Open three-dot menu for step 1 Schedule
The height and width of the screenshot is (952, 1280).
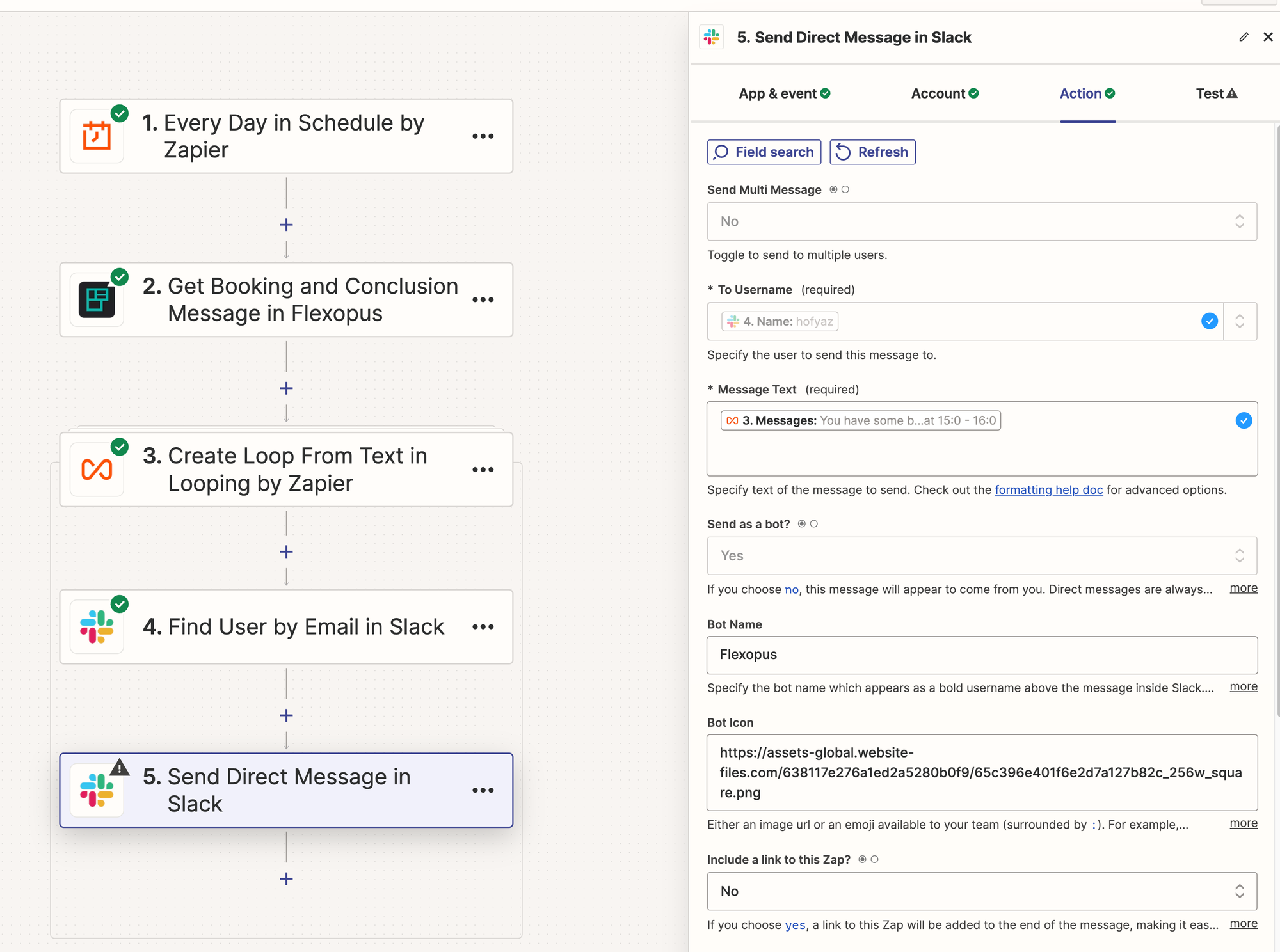(483, 136)
